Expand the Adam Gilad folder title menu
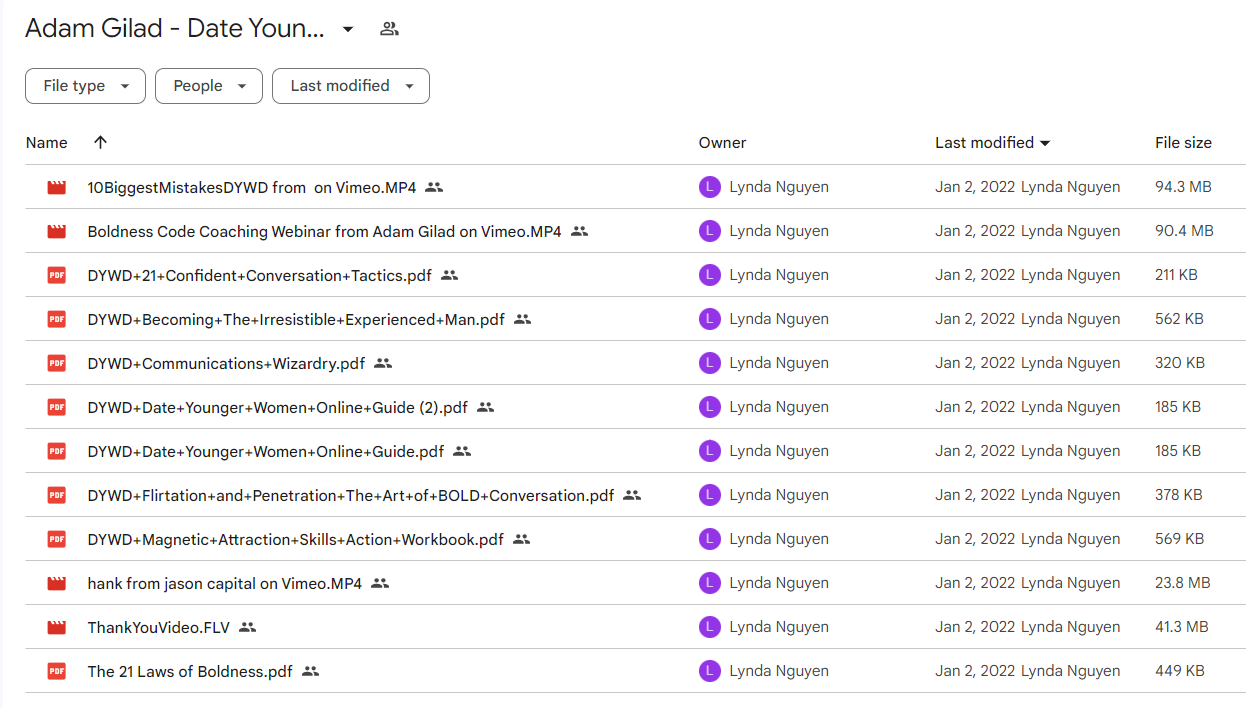The image size is (1246, 708). (x=348, y=29)
